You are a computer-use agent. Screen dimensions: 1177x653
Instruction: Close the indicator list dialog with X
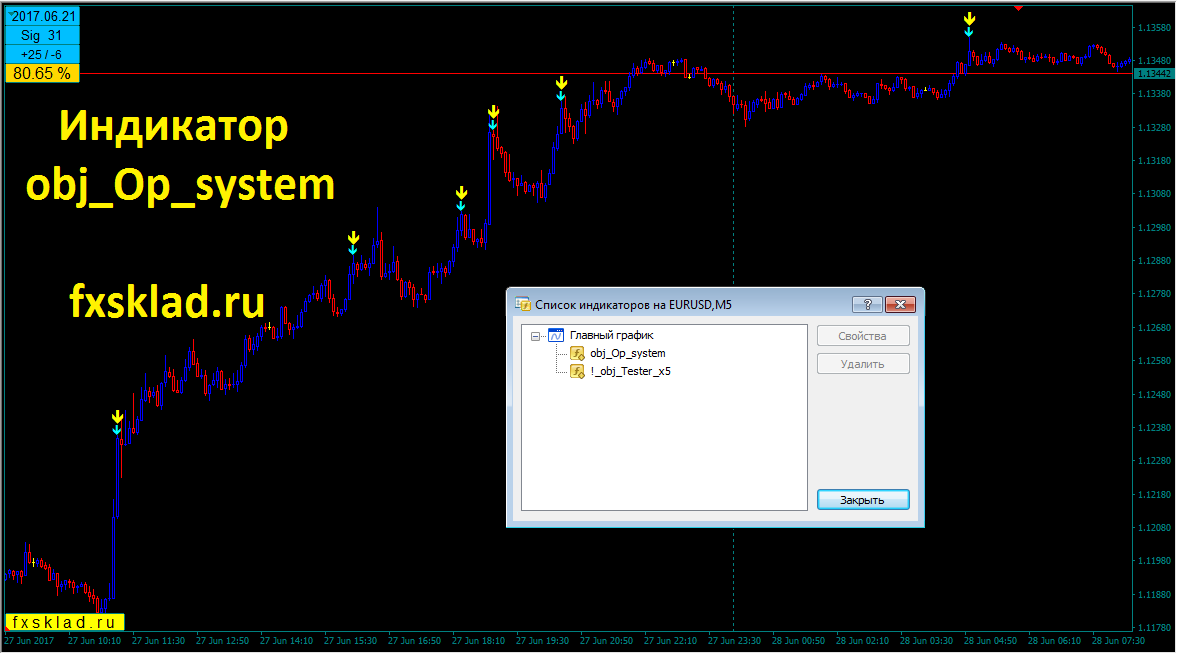(900, 304)
